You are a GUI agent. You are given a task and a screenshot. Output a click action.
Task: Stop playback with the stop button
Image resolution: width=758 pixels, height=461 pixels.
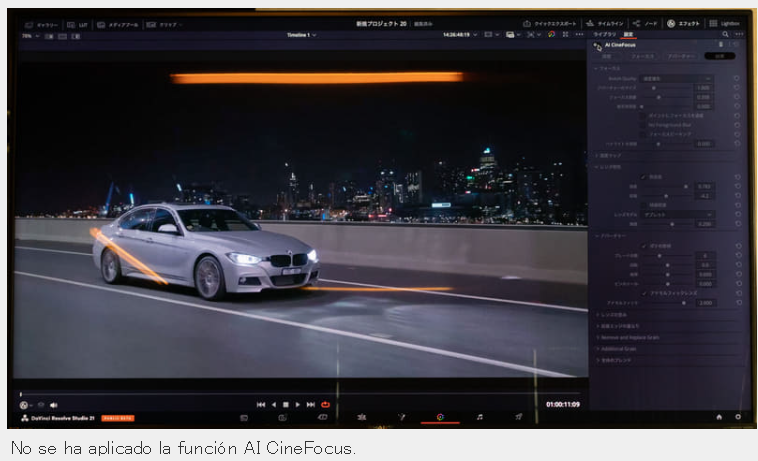[x=286, y=404]
